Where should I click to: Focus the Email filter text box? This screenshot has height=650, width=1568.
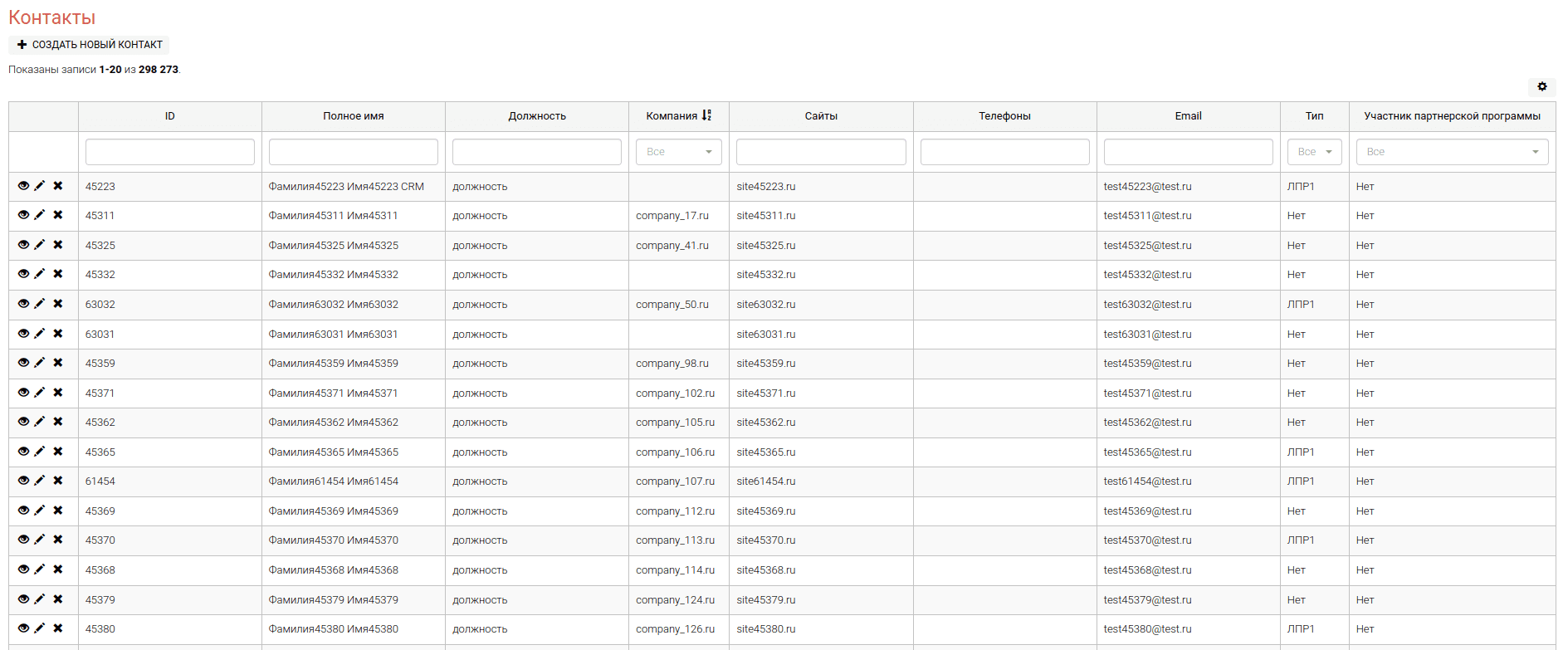coord(1188,152)
